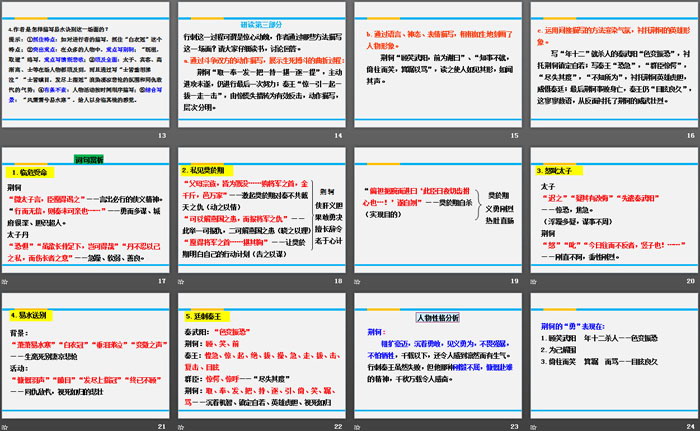Image resolution: width=700 pixels, height=431 pixels.
Task: Click the transition star icon under slide 23
Action: click(x=359, y=425)
